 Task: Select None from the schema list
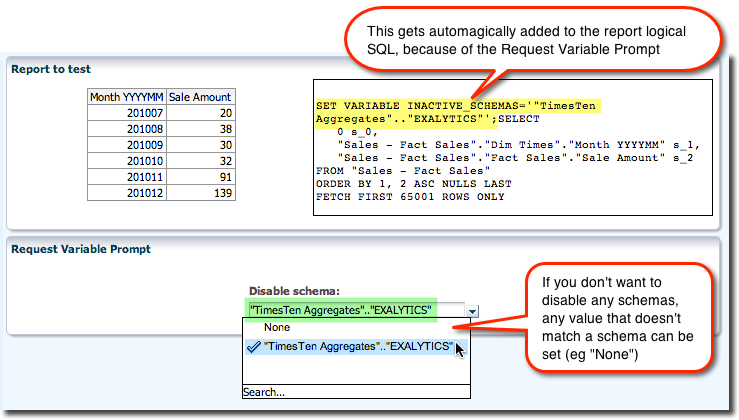(277, 327)
